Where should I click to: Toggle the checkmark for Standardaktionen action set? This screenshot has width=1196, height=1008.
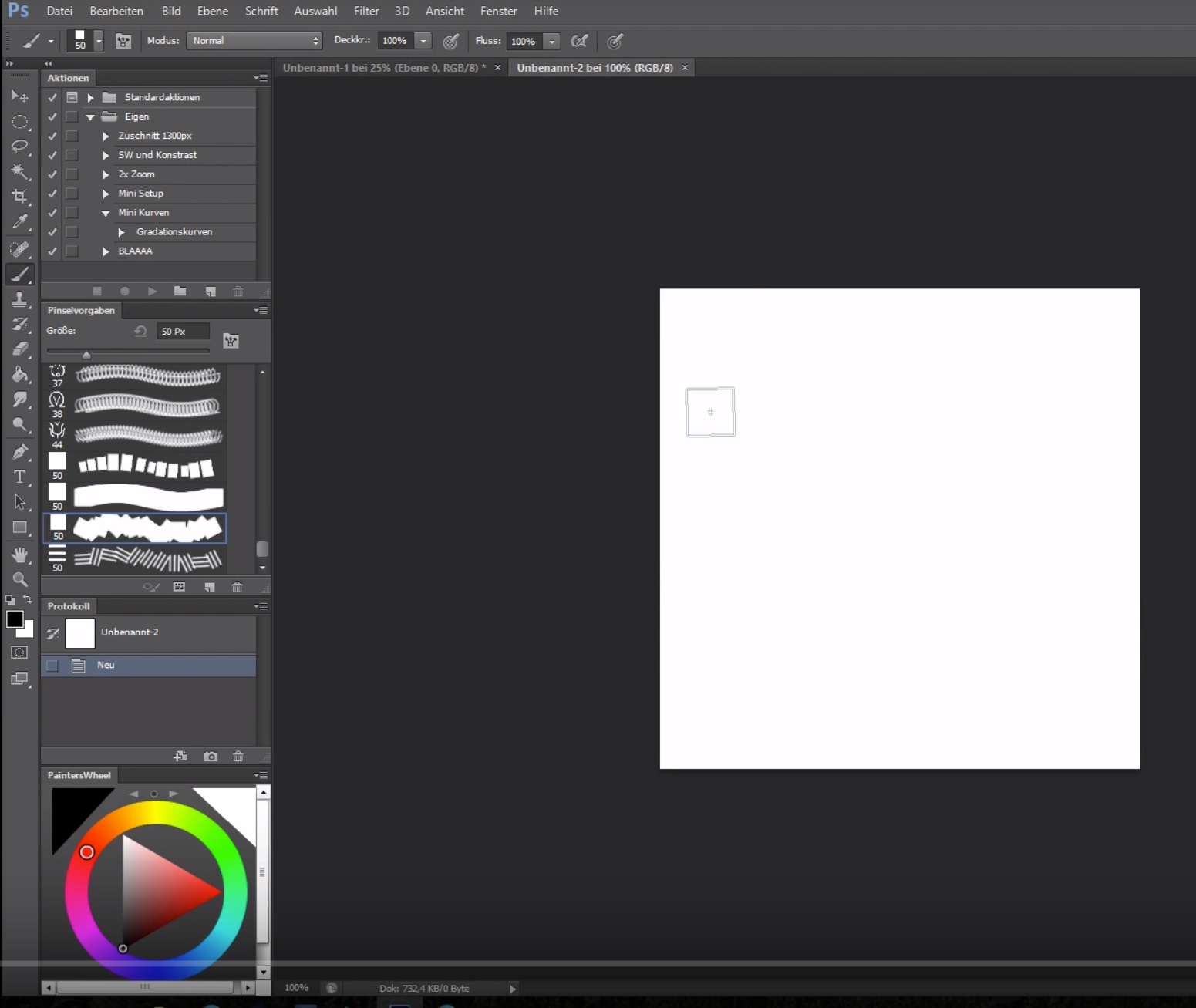[x=52, y=97]
